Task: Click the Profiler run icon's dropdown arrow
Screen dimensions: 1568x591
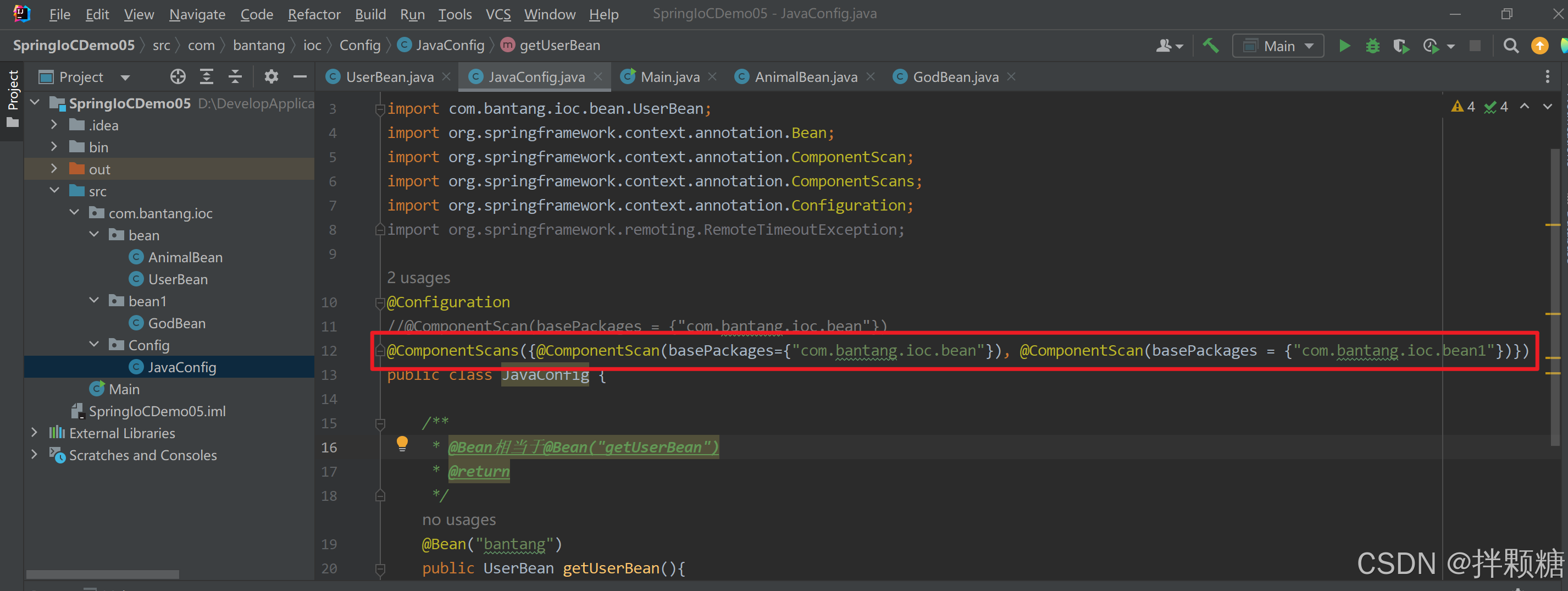Action: click(x=1451, y=46)
